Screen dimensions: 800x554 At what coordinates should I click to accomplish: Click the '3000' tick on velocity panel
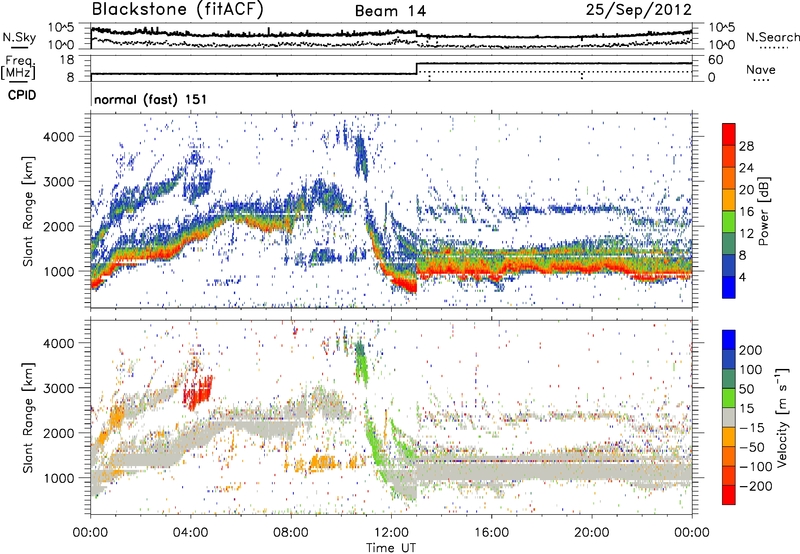(x=58, y=388)
